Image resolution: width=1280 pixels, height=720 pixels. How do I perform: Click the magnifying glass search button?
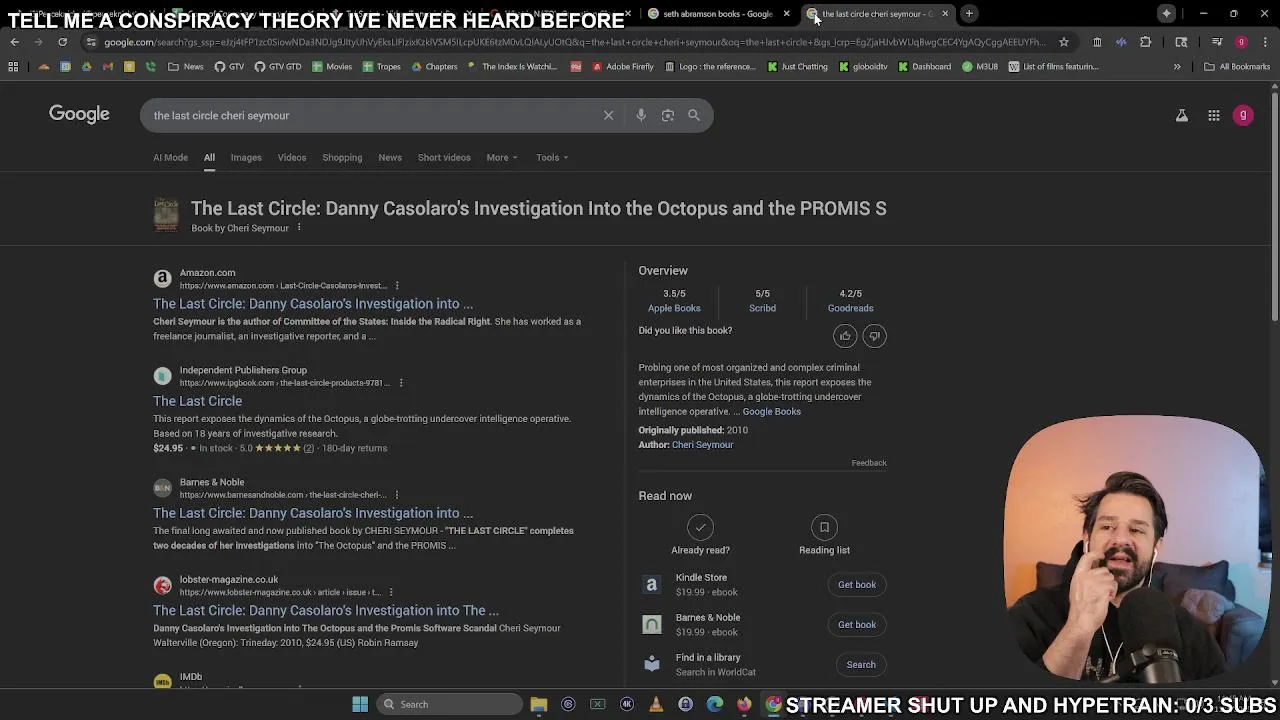pos(694,115)
